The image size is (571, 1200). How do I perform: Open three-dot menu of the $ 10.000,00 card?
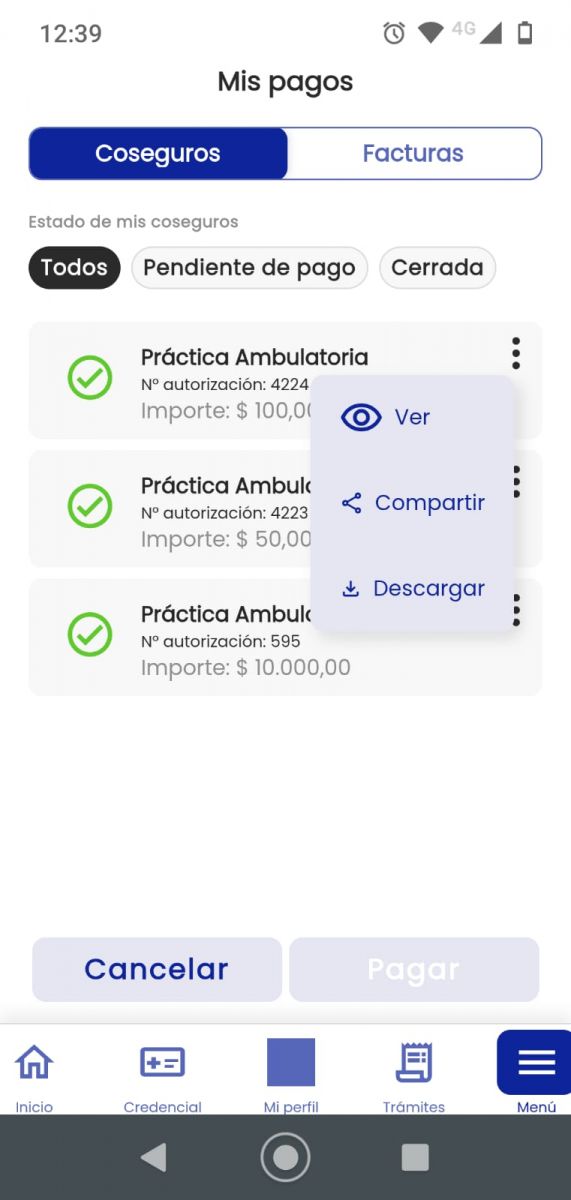click(516, 609)
